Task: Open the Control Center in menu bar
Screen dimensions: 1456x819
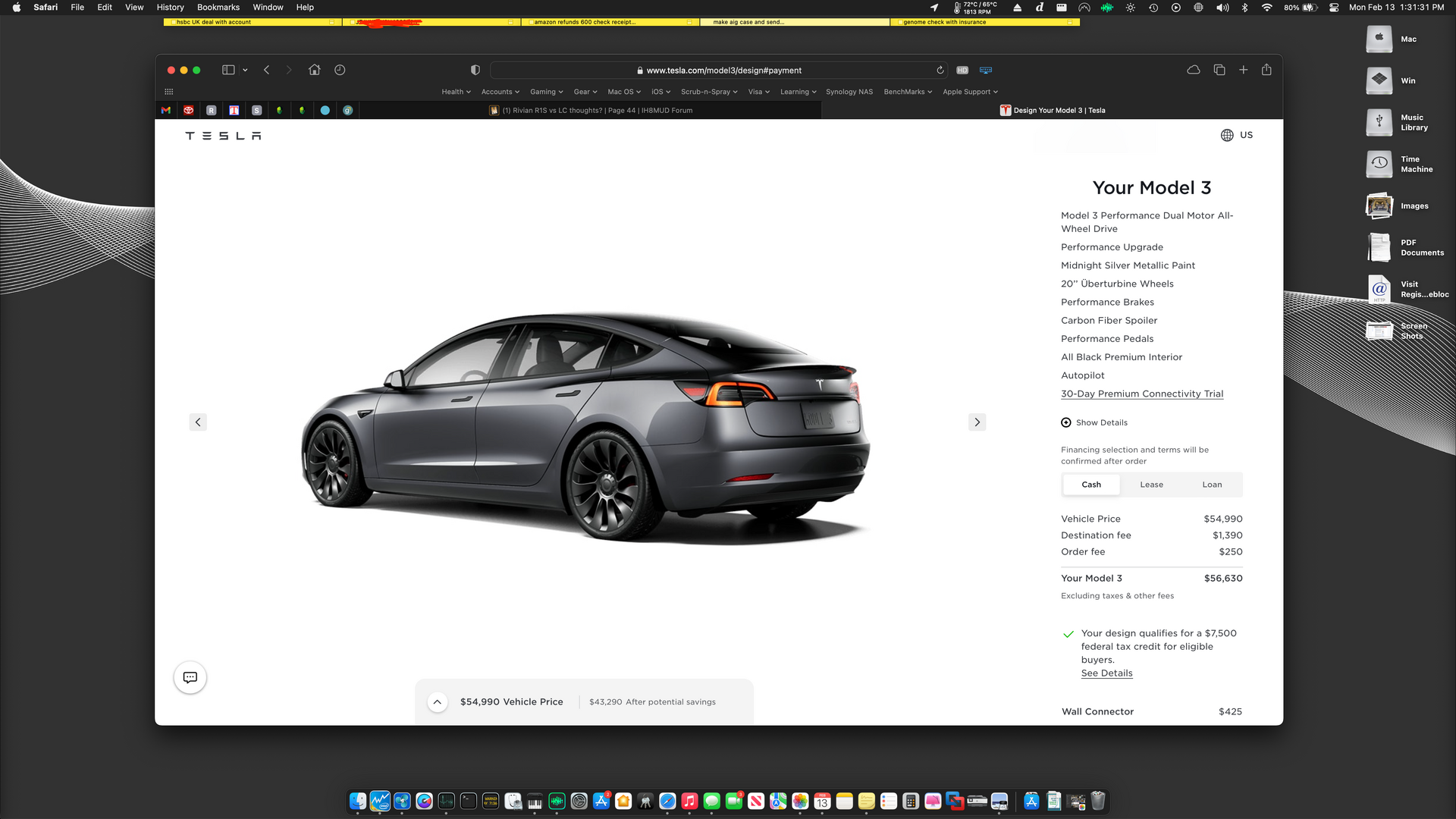Action: tap(1334, 8)
